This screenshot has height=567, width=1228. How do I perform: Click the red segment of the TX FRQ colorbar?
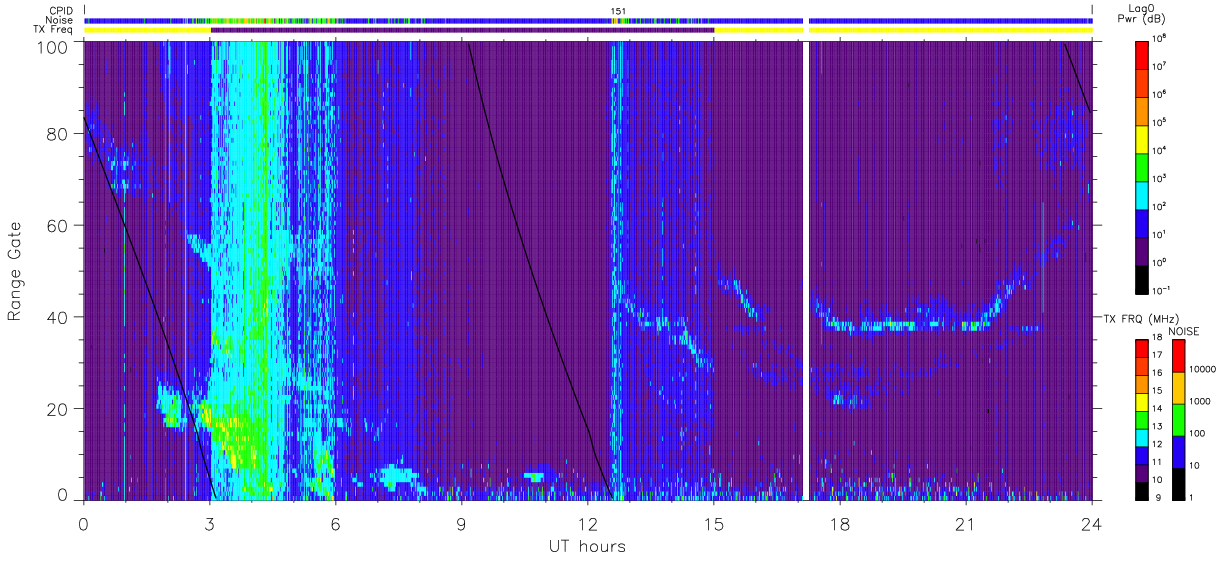(x=1142, y=348)
